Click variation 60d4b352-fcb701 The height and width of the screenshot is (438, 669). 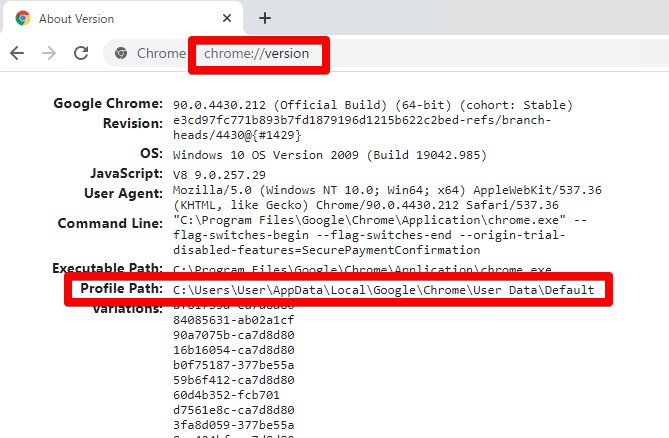227,395
